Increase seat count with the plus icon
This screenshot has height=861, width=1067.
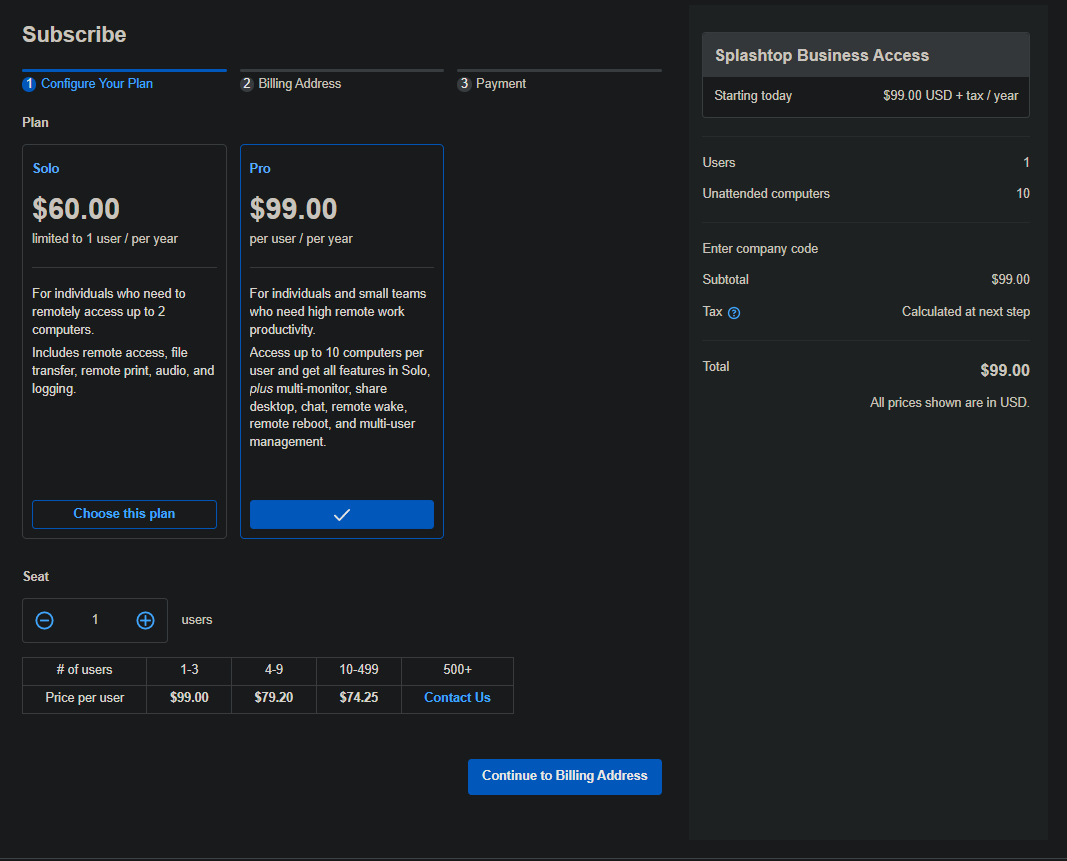pos(145,620)
